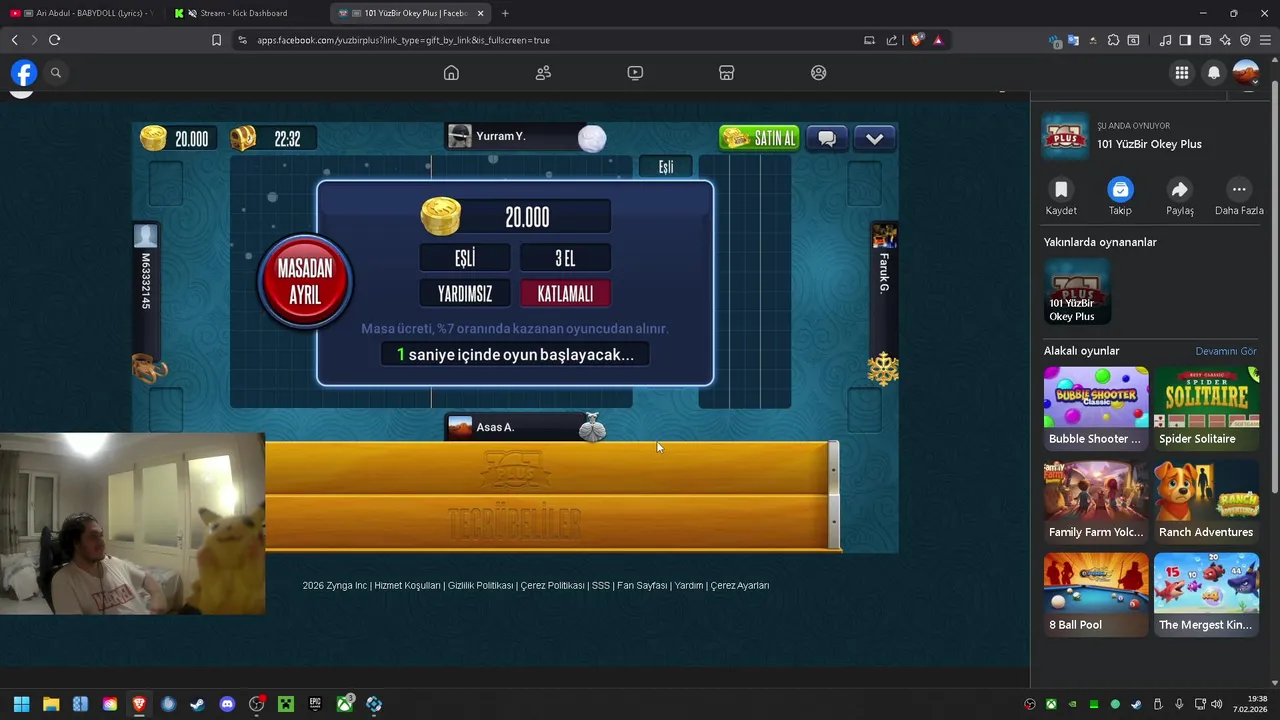Select the 3 El option
1280x720 pixels.
pyautogui.click(x=565, y=258)
